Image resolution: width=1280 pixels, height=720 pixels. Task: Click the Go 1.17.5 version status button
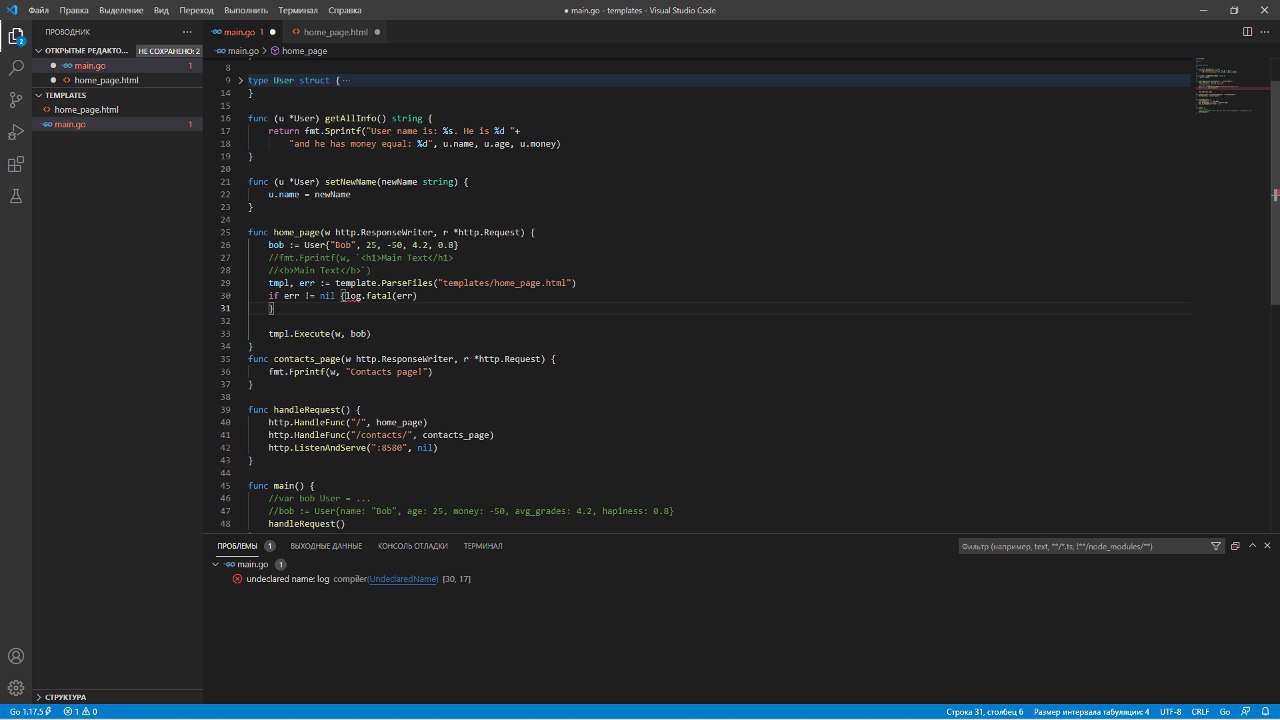[30, 712]
